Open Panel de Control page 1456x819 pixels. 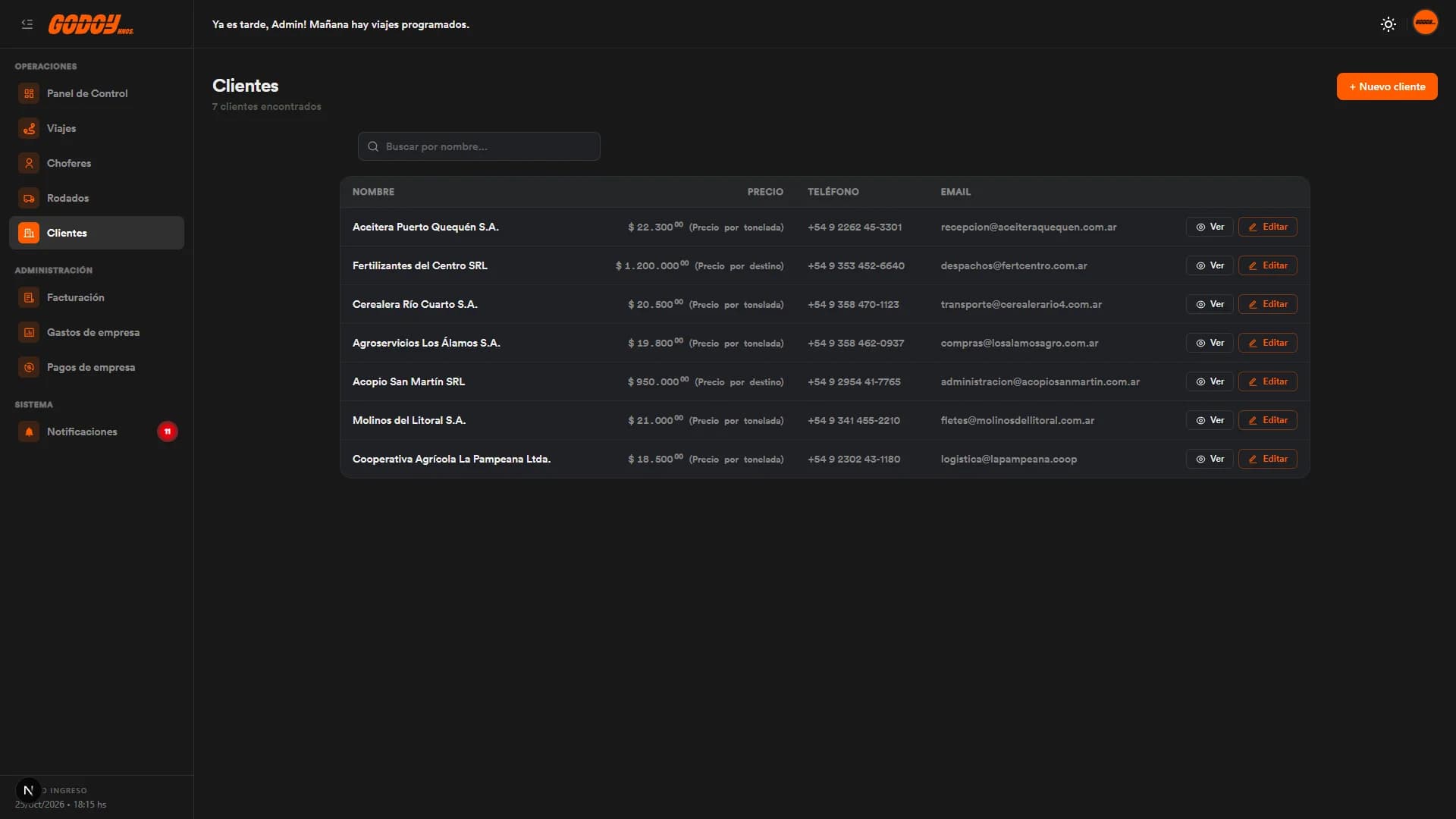(x=96, y=93)
